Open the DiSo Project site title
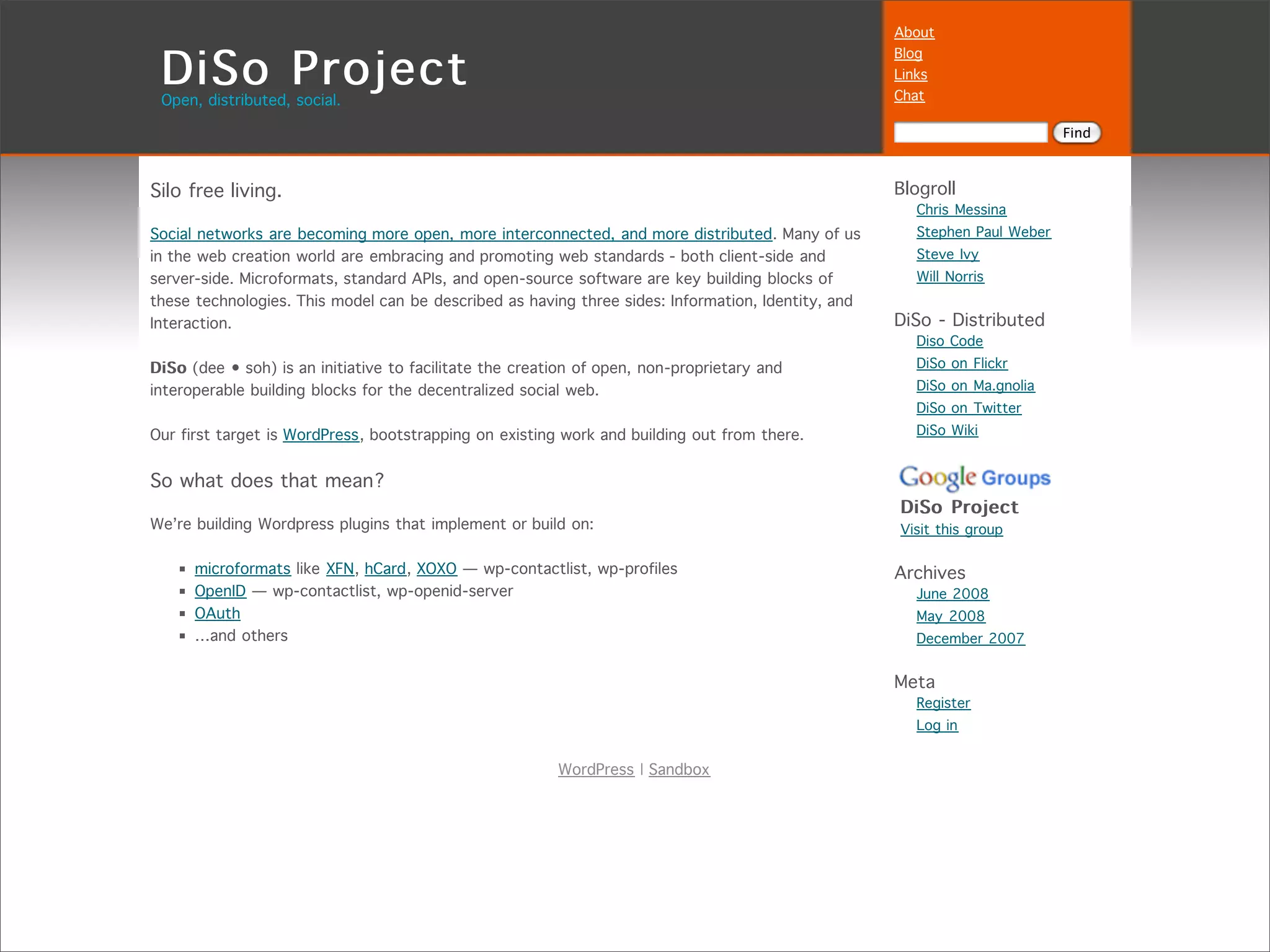This screenshot has height=952, width=1270. (x=313, y=68)
